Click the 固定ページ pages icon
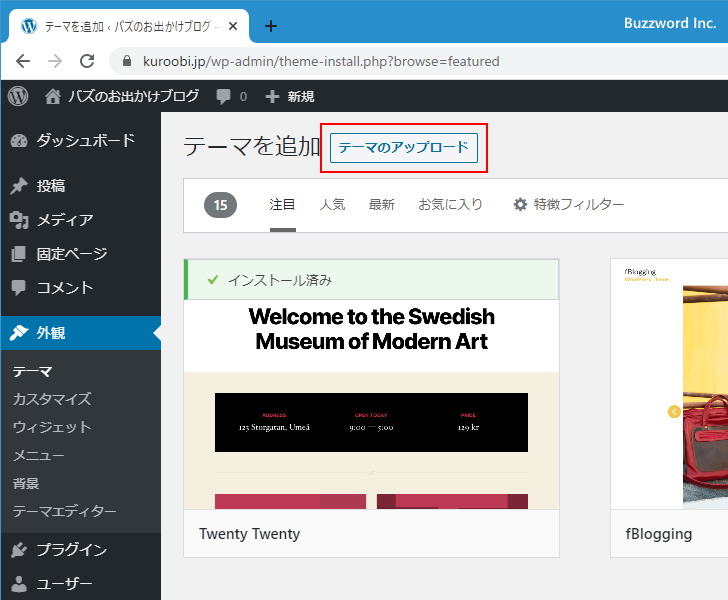Image resolution: width=728 pixels, height=600 pixels. pos(19,254)
